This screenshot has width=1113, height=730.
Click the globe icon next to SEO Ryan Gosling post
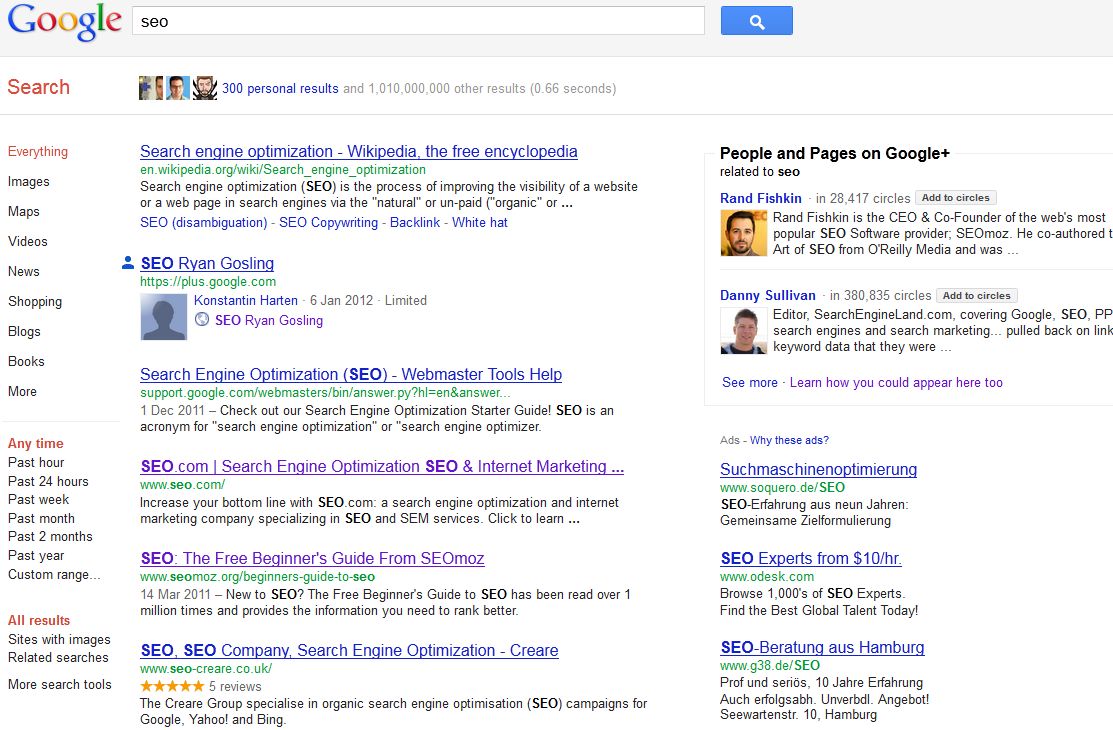coord(202,320)
